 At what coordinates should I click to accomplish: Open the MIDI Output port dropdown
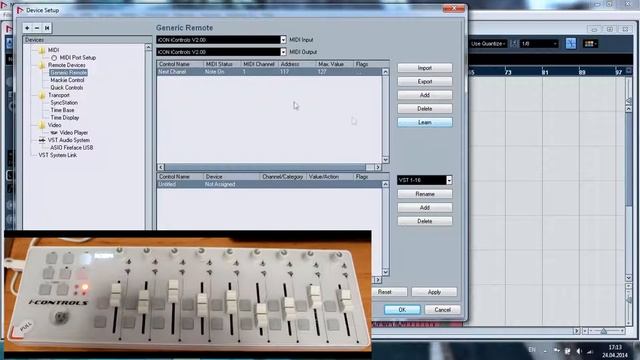coord(283,52)
